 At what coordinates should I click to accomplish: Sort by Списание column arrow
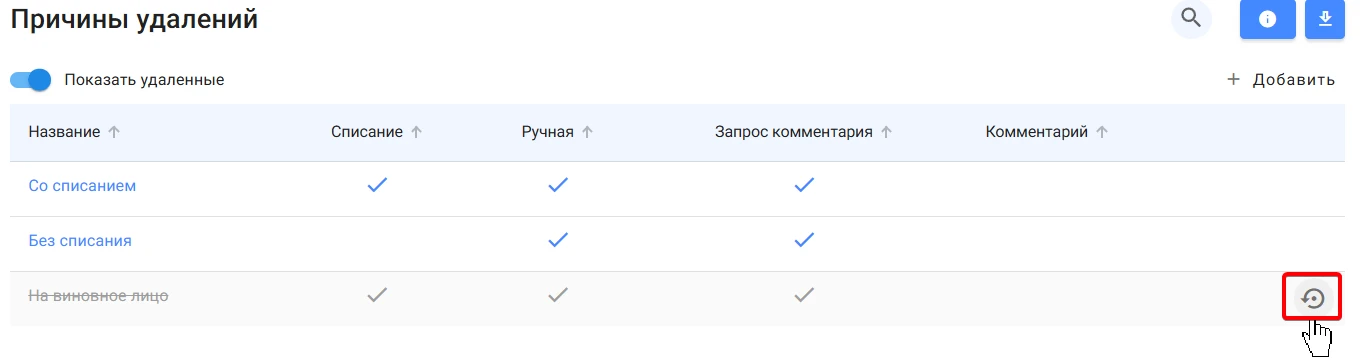pos(417,132)
